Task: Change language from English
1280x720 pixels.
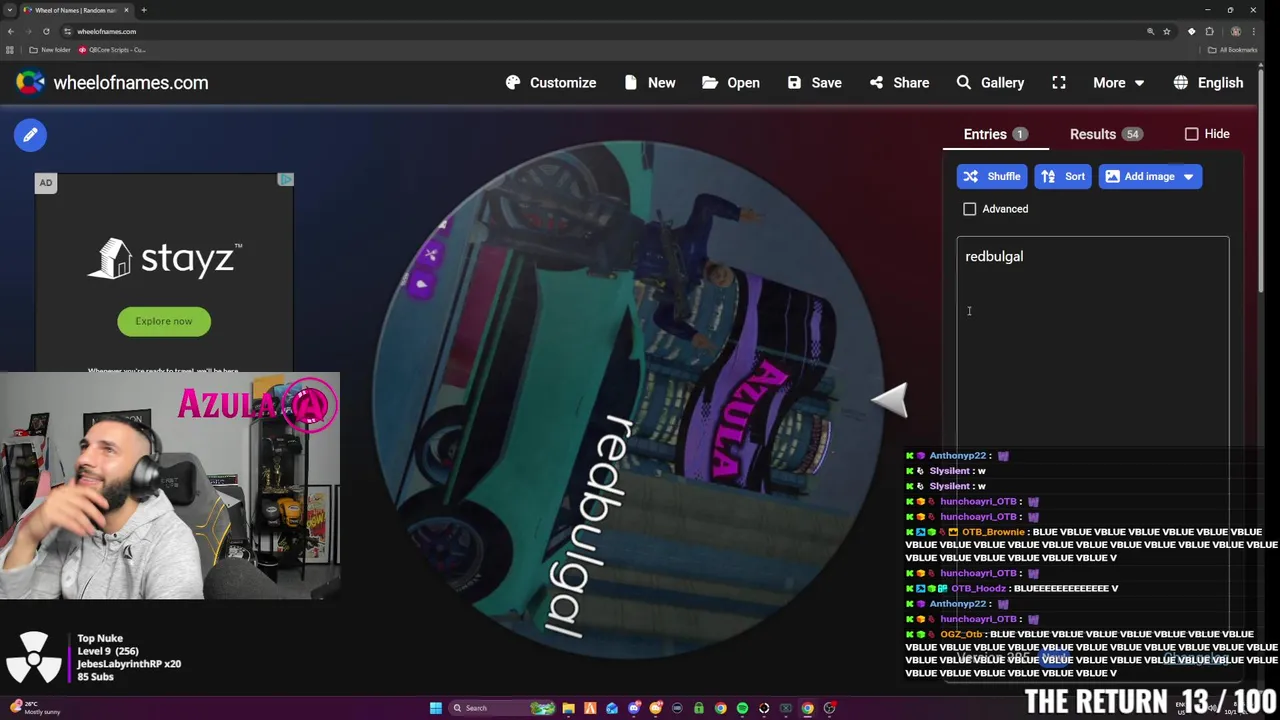Action: [1208, 83]
